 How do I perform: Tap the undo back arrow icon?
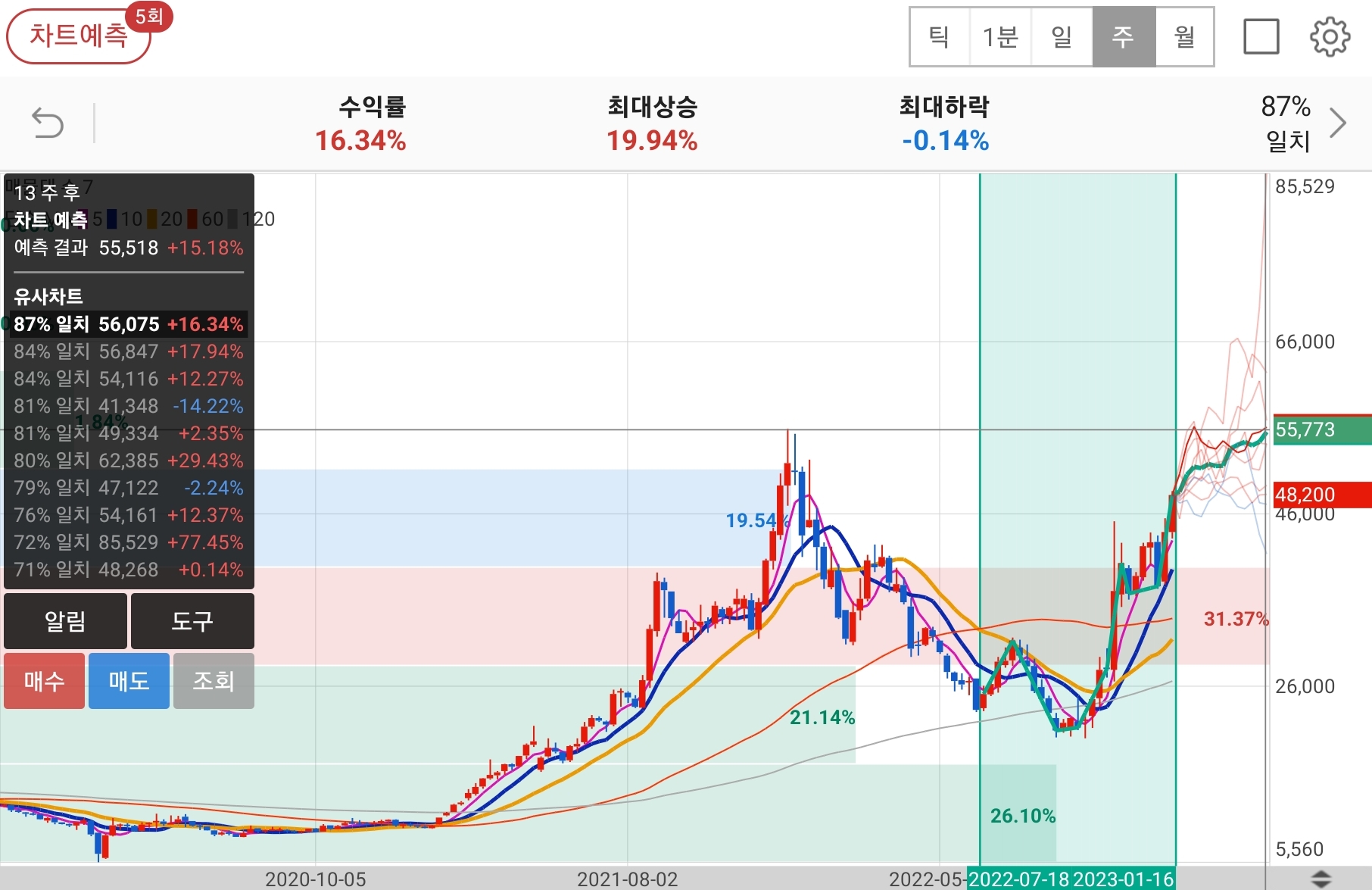48,123
